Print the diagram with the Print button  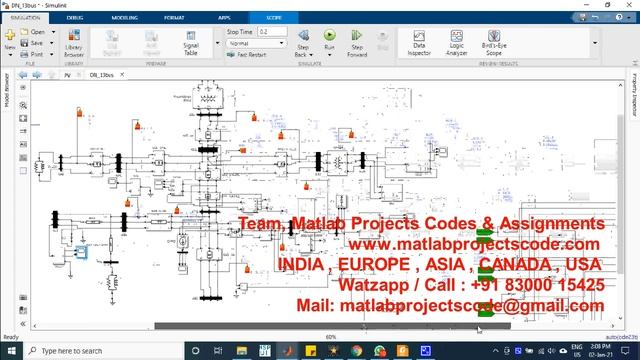32,54
